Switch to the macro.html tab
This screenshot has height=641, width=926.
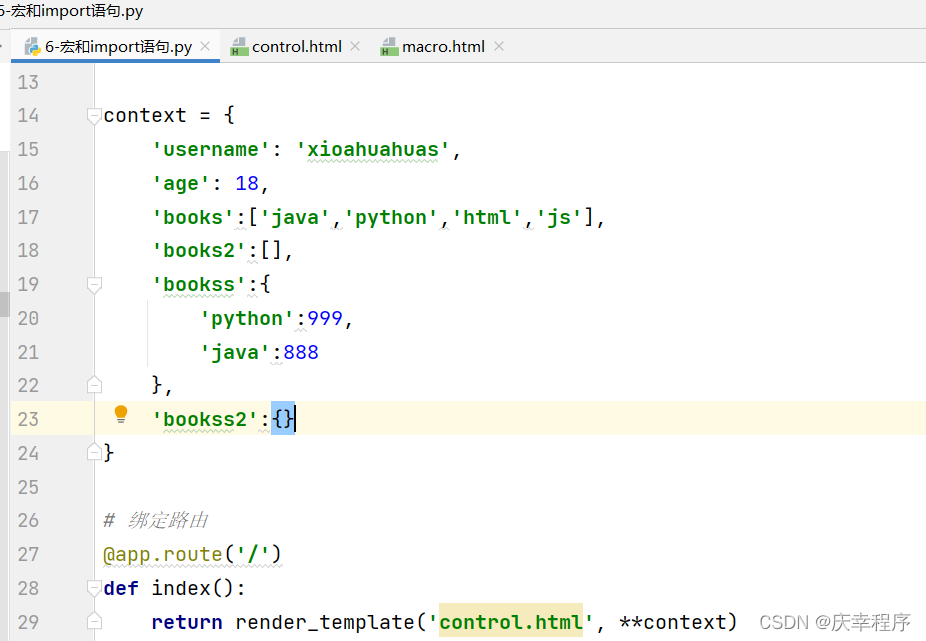(443, 47)
